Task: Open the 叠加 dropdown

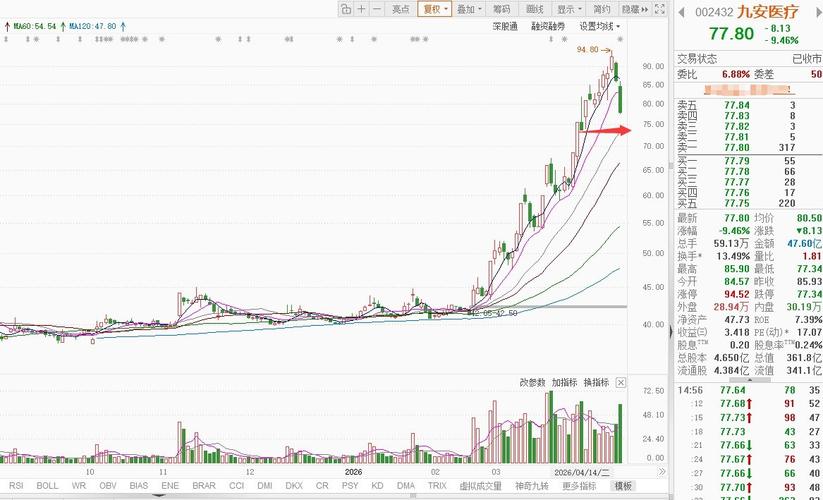Action: [469, 9]
